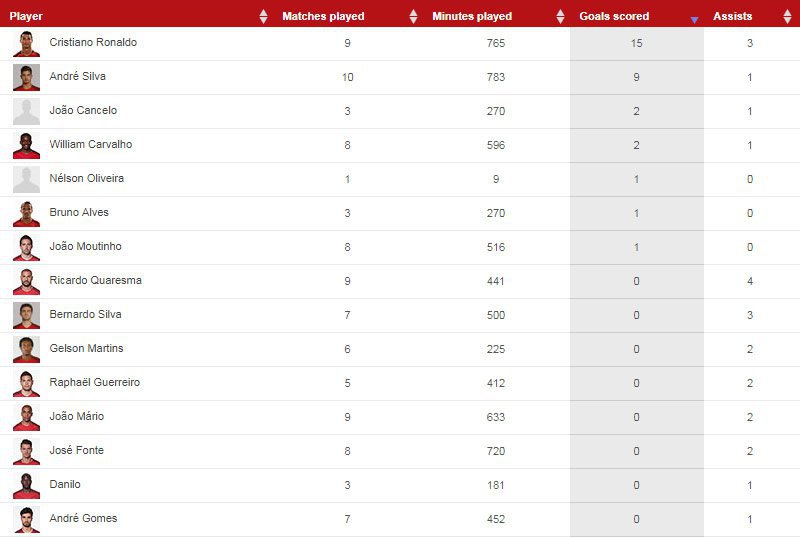Toggle Goals scored descending sort arrow
This screenshot has width=800, height=537.
pyautogui.click(x=694, y=19)
